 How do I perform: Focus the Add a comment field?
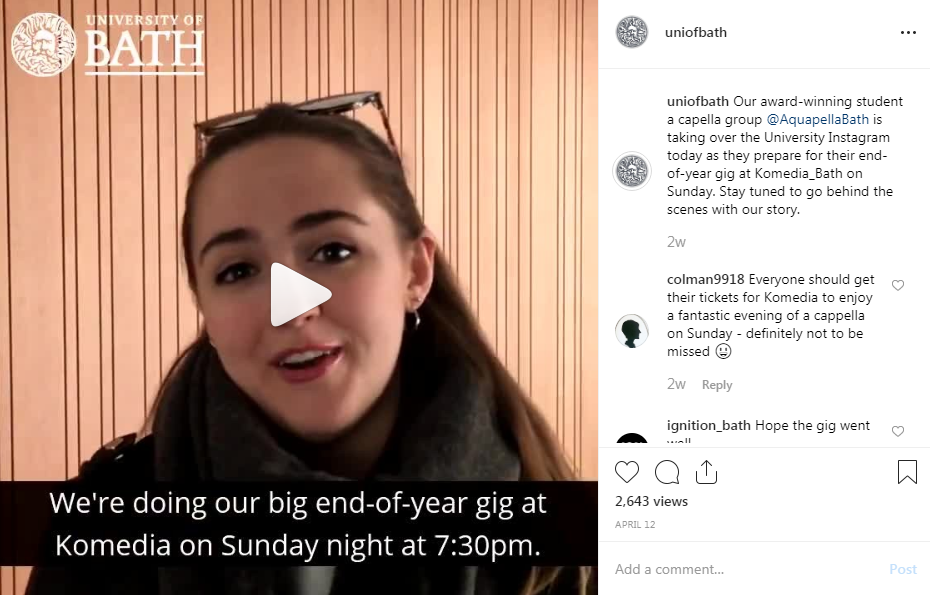tap(746, 569)
